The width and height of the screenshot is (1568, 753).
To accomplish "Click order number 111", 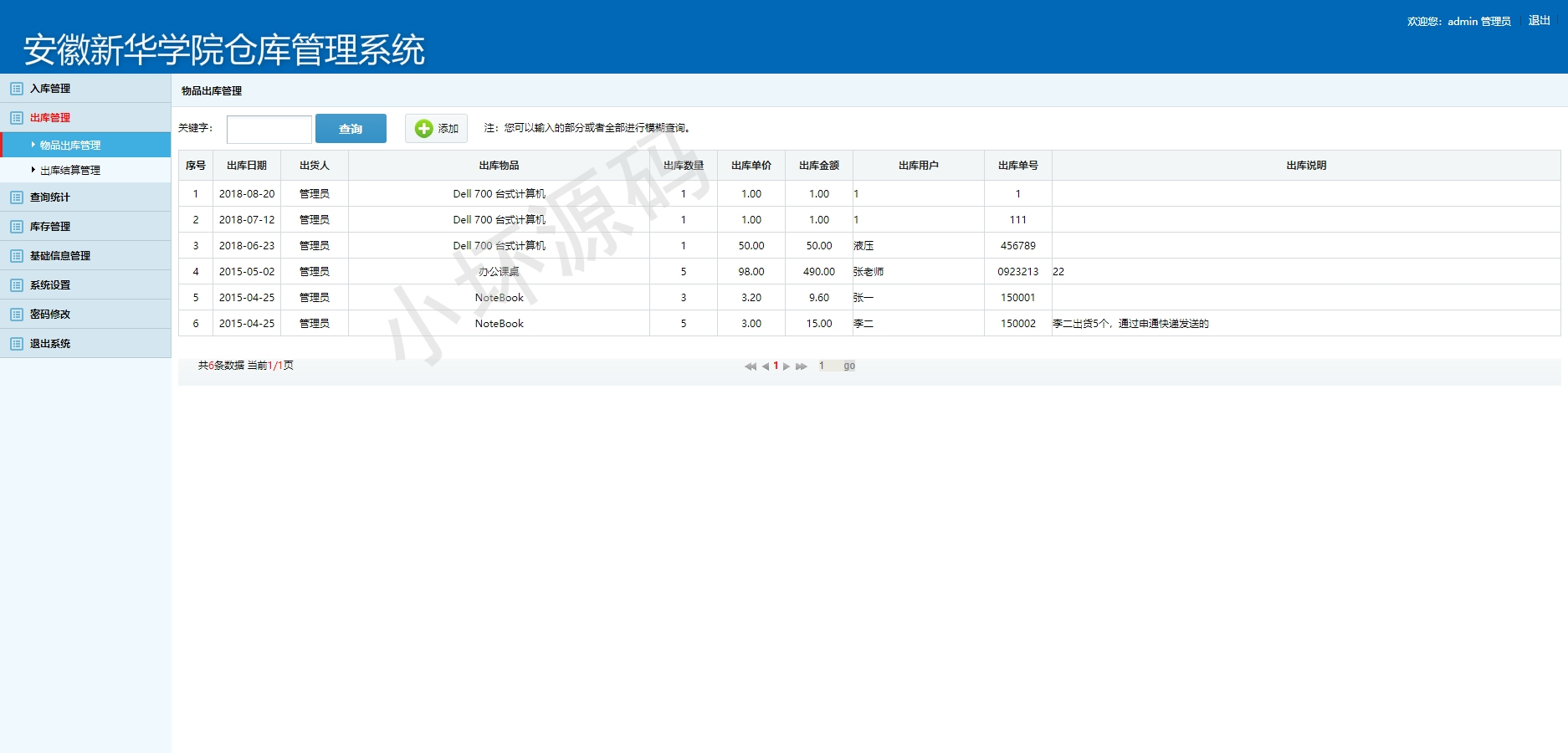I will [x=1018, y=220].
